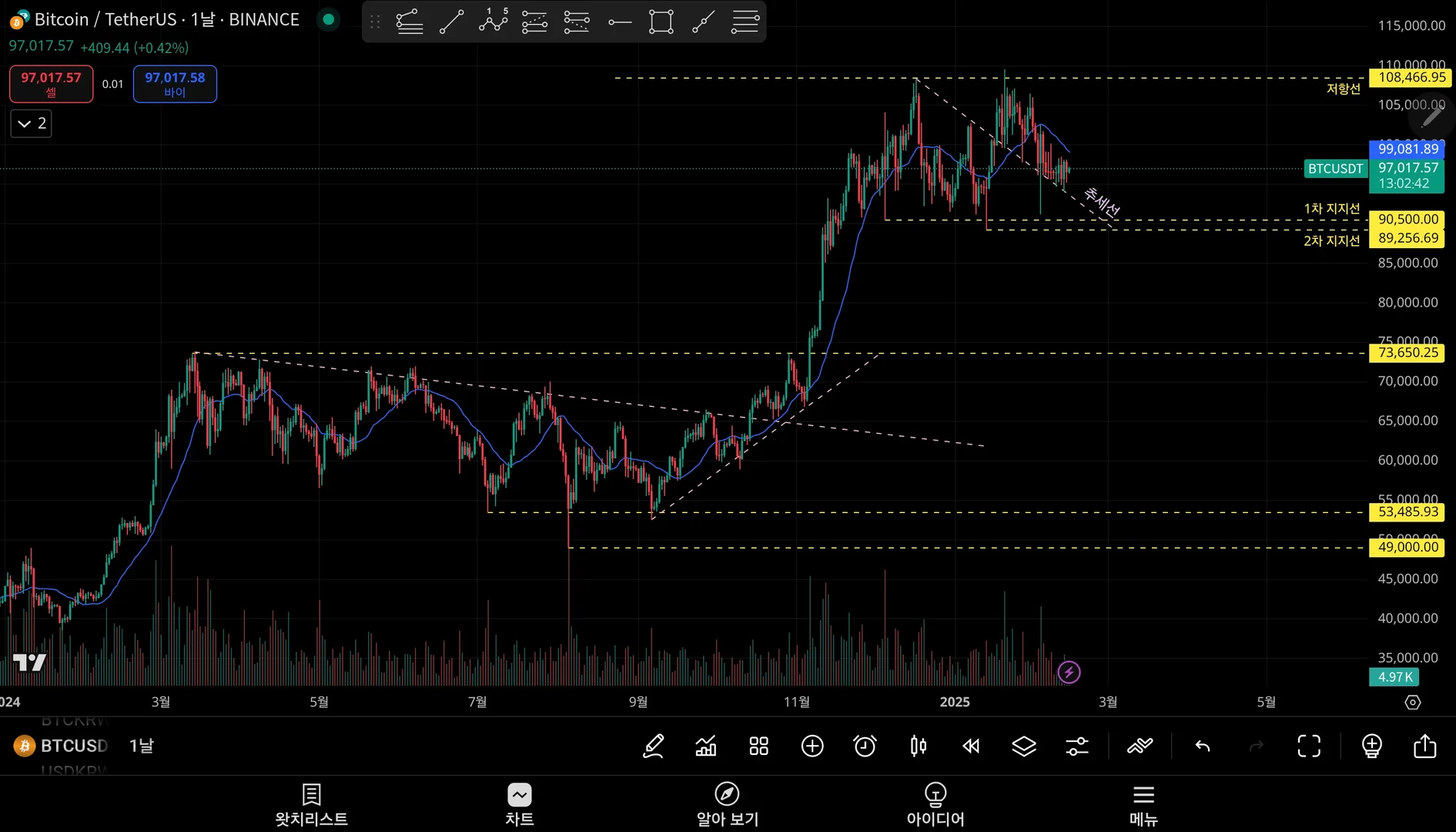The image size is (1456, 832).
Task: Select the horizontal ray drawing tool
Action: click(619, 22)
